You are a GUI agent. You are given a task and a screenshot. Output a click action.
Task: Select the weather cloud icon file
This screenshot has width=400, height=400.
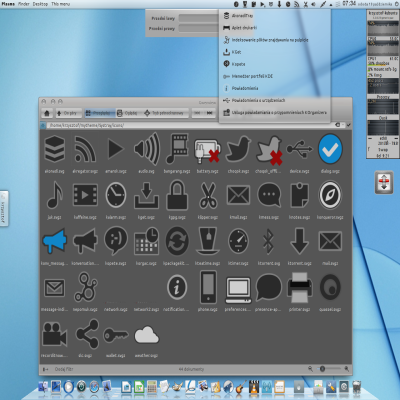click(x=146, y=335)
